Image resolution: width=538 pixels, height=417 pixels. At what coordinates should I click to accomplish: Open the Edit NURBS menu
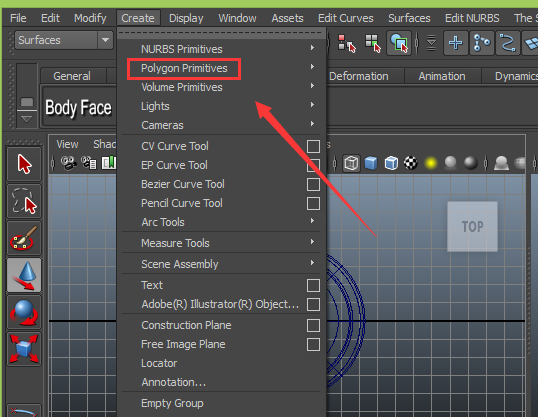coord(472,18)
